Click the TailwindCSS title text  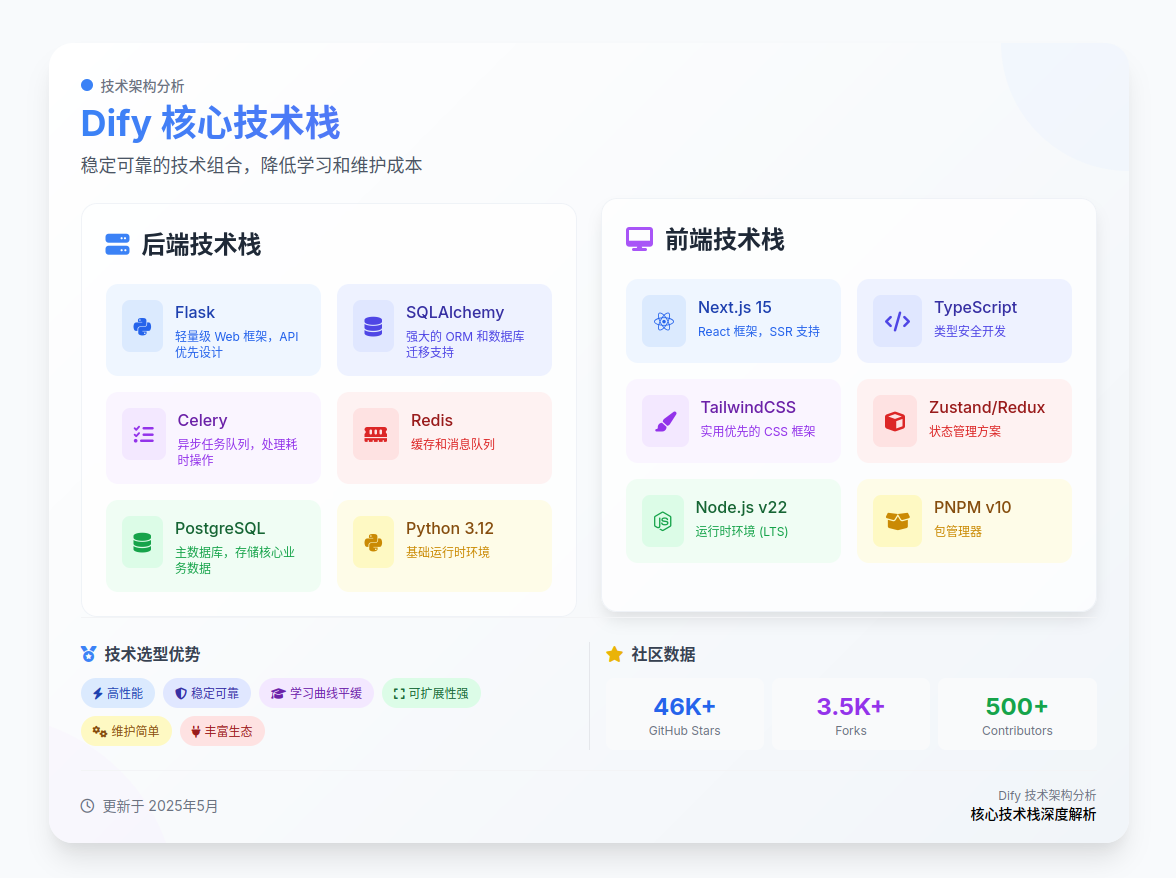point(748,407)
